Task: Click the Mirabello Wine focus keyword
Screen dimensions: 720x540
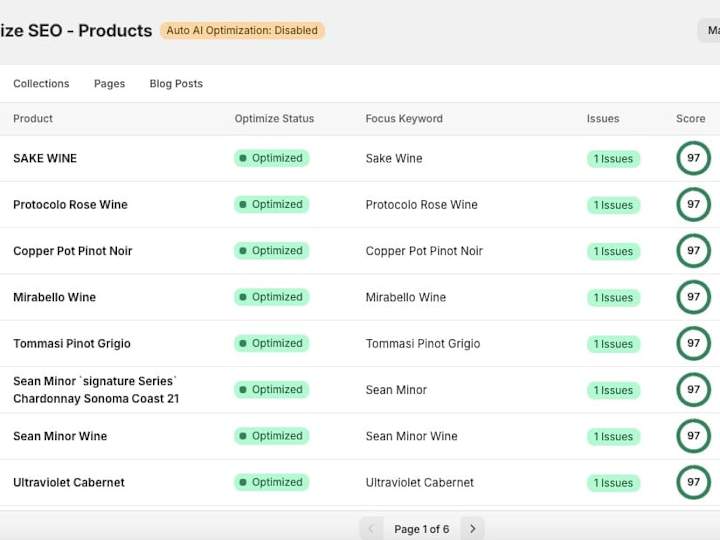Action: [x=406, y=298]
